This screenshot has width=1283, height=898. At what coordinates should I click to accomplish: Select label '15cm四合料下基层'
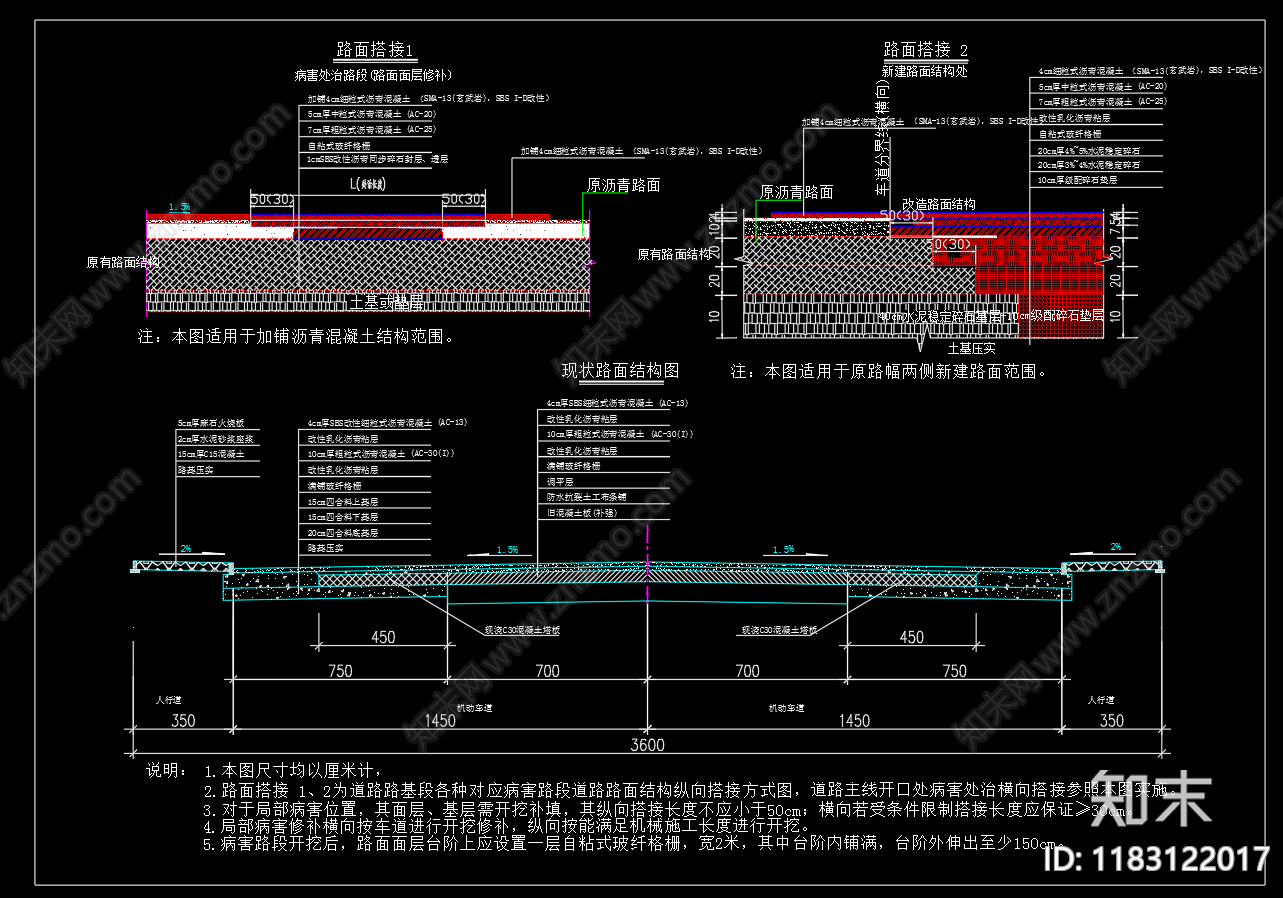pos(343,517)
